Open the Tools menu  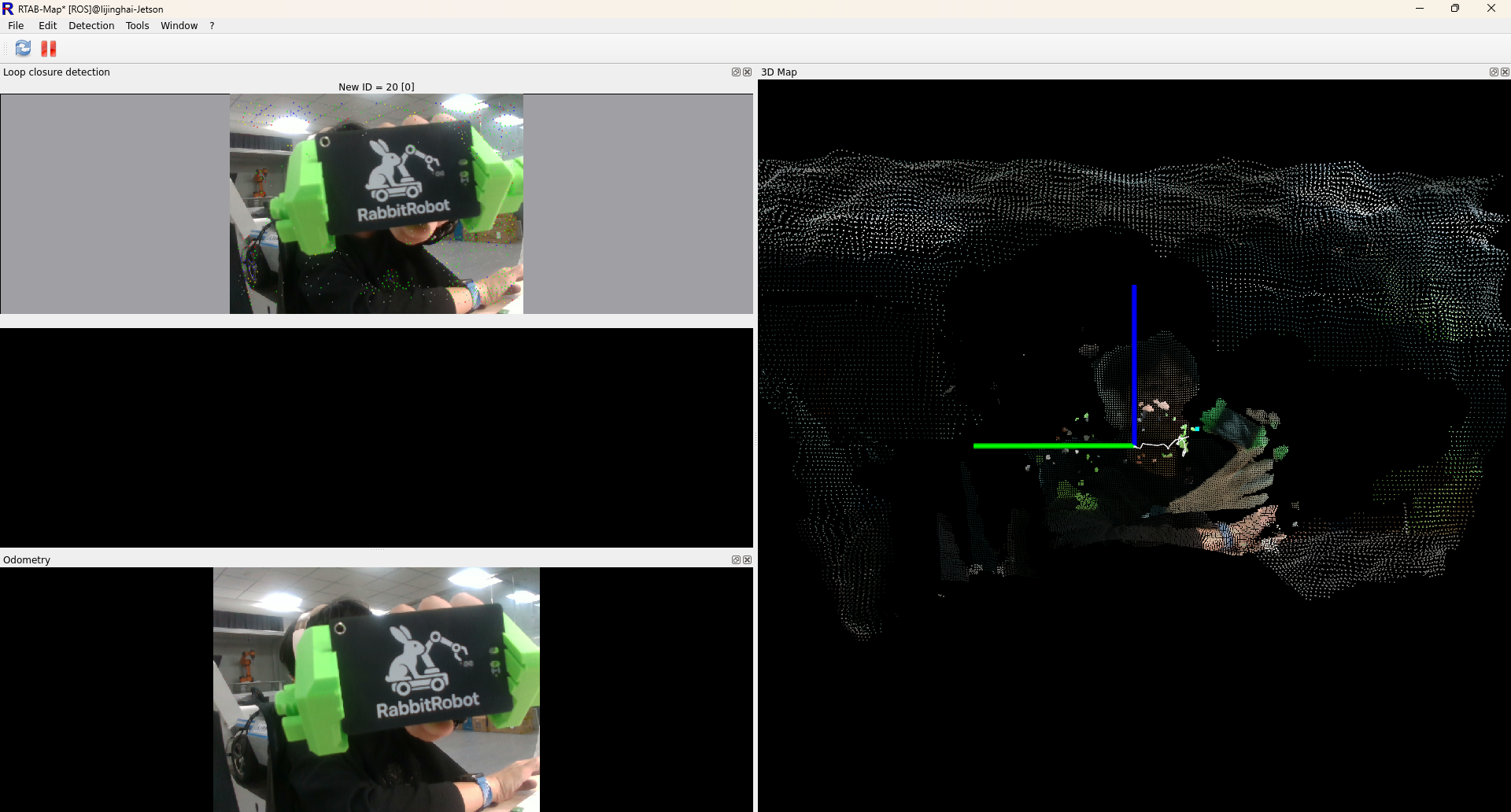137,26
